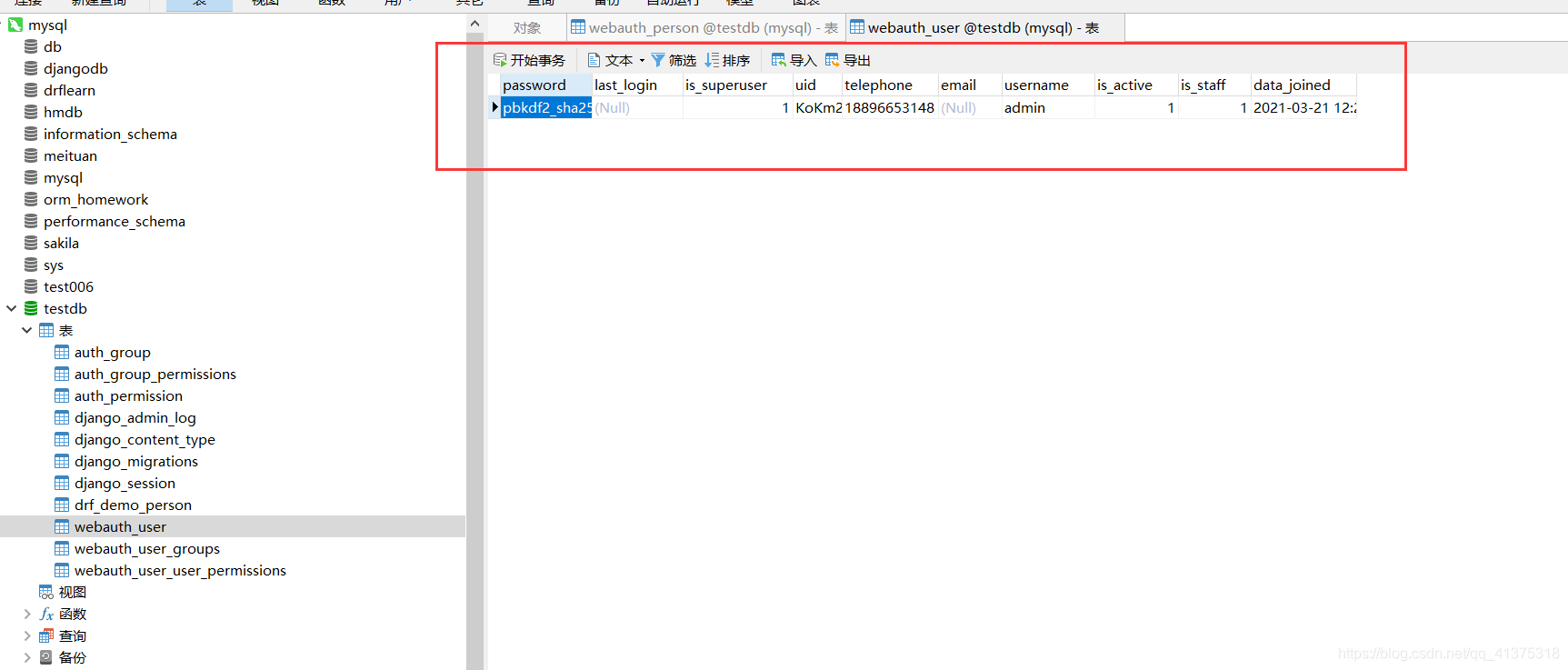Click the webauth_user table icon in tree
Screen dimensions: 1568x670
coord(62,526)
